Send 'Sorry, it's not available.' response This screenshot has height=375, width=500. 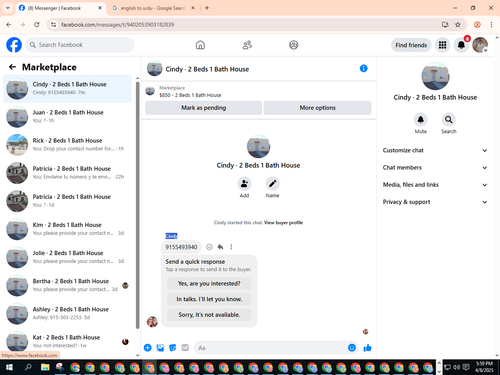[x=209, y=315]
